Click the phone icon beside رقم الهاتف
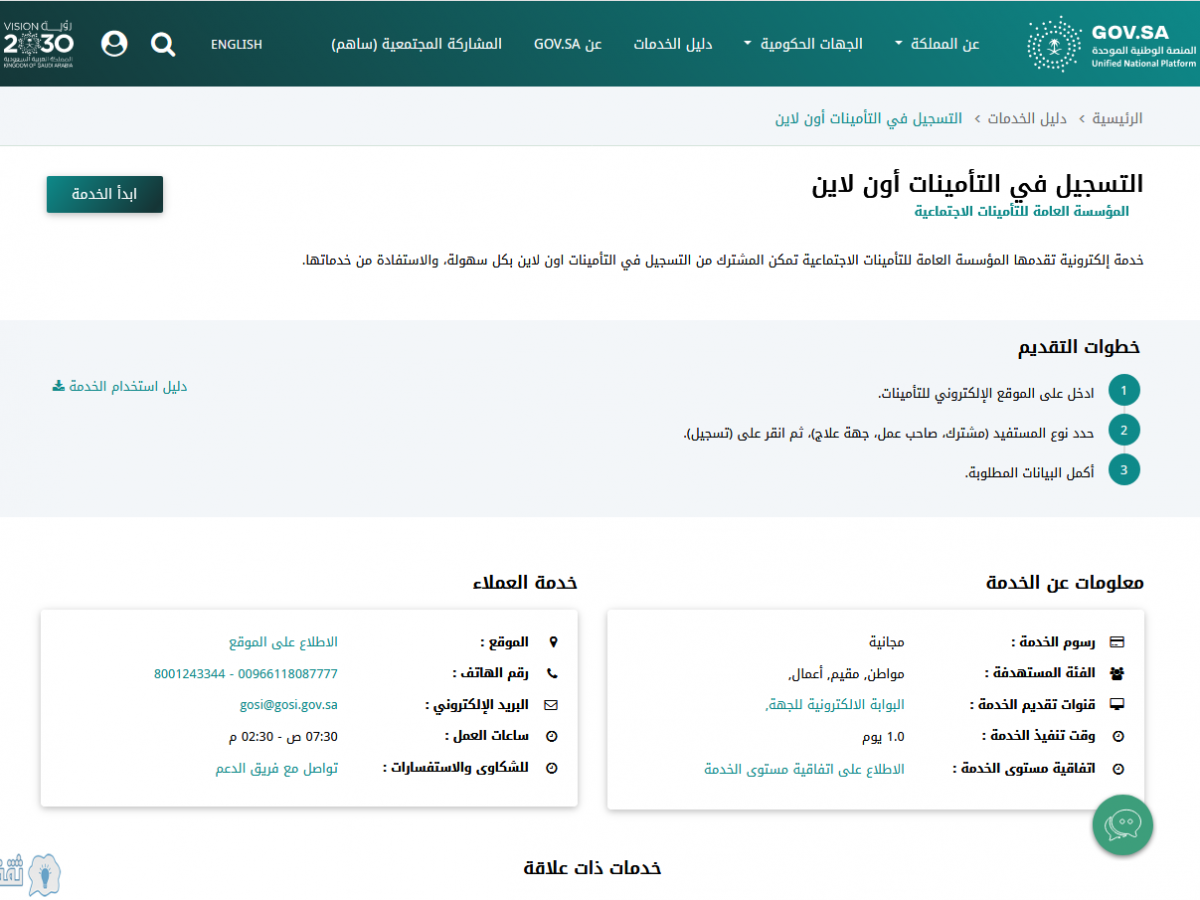Screen dimensions: 1200x900 coord(552,673)
